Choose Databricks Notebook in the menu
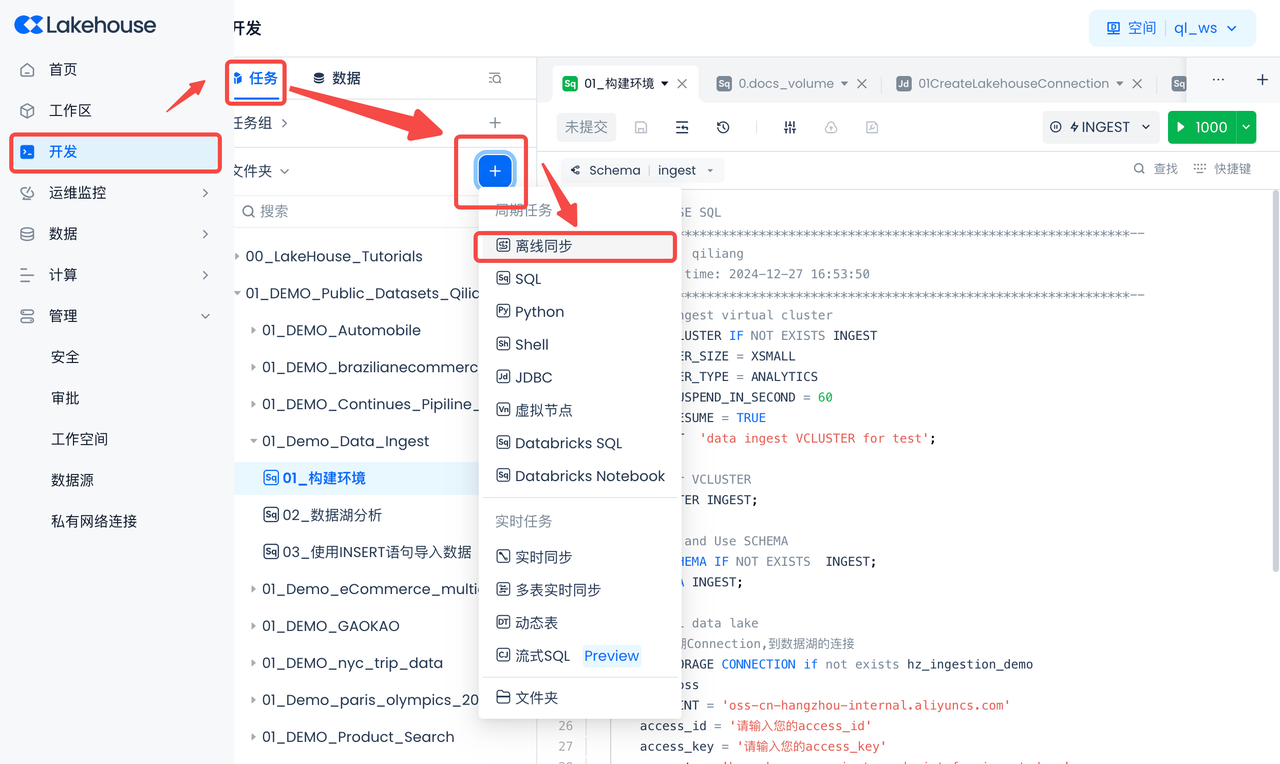1280x764 pixels. tap(589, 476)
